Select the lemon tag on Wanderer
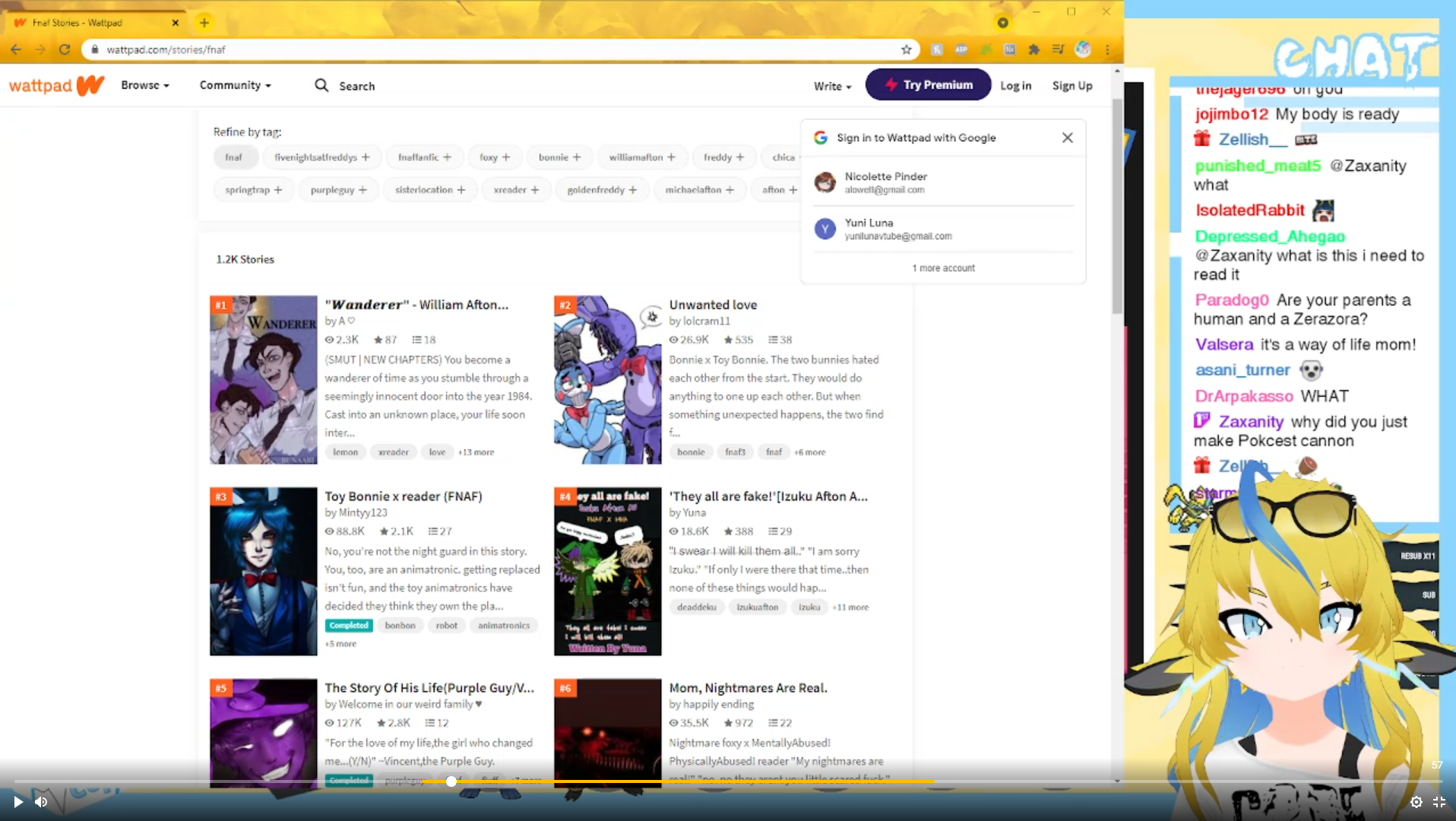Image resolution: width=1456 pixels, height=821 pixels. [345, 452]
